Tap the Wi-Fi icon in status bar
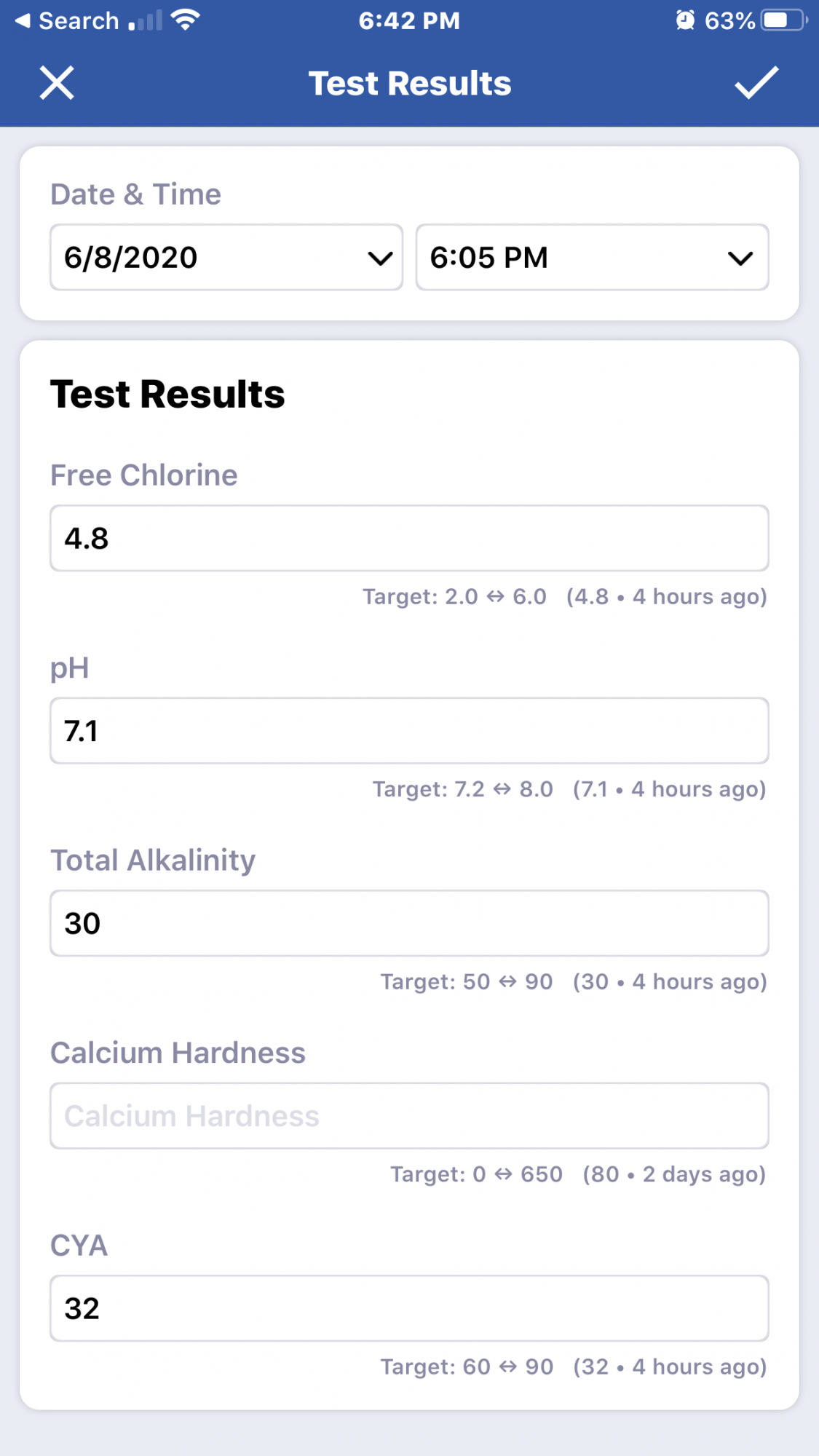This screenshot has width=819, height=1456. pos(186,20)
